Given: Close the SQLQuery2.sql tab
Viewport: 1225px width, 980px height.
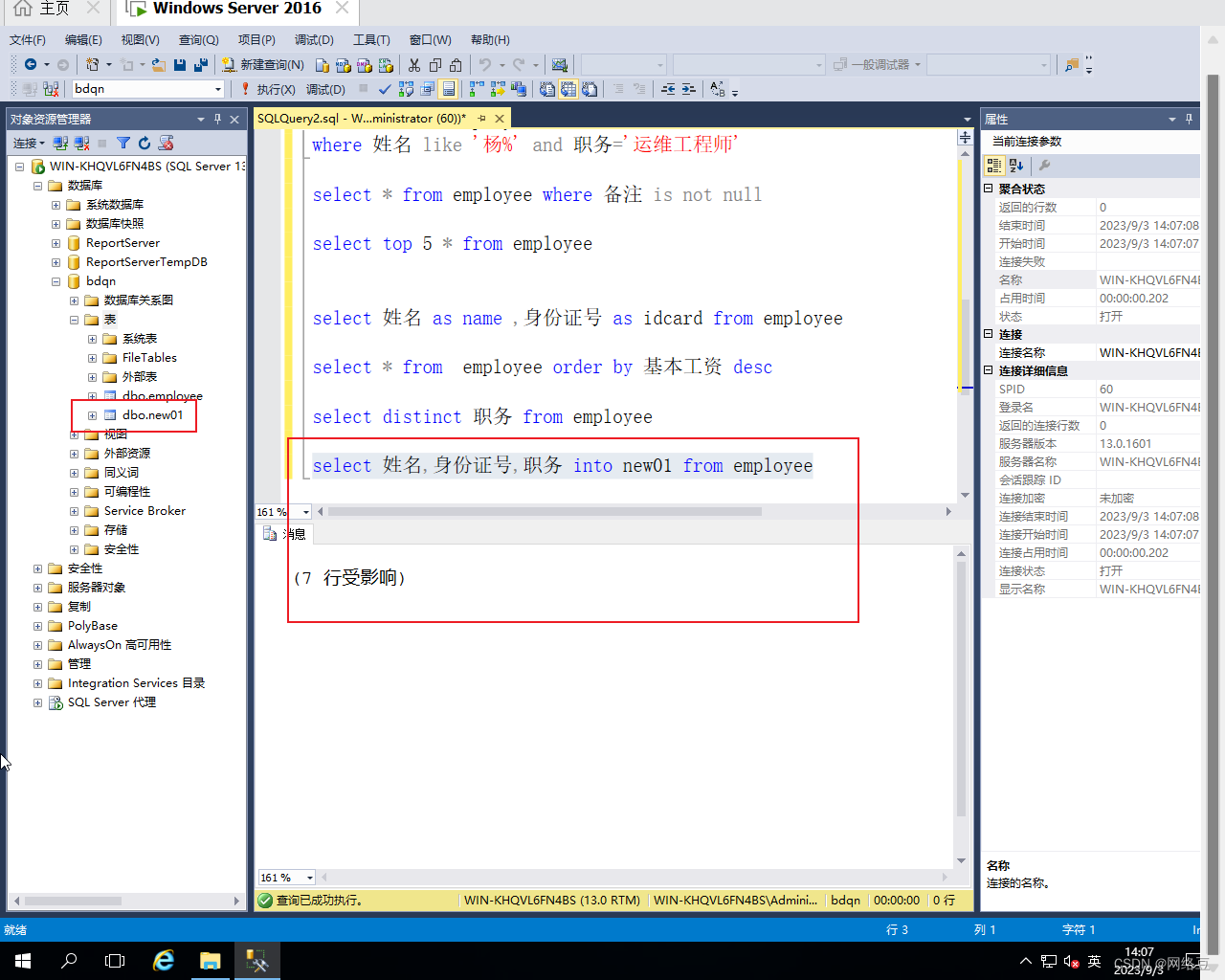Looking at the screenshot, I should click(x=500, y=119).
